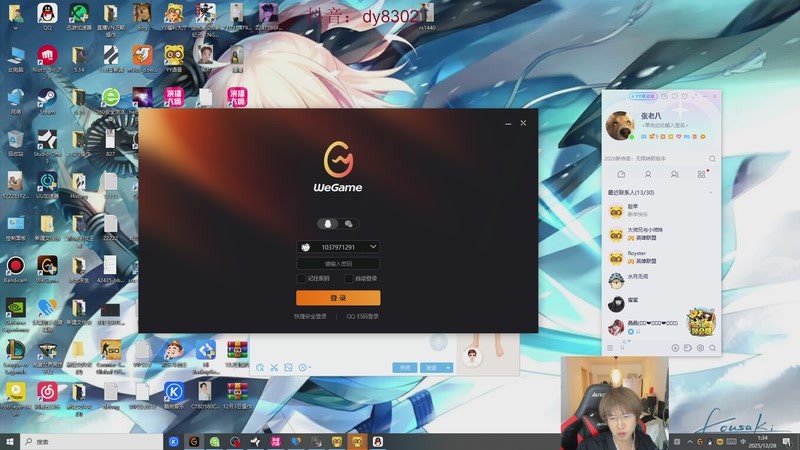Open the PotPlayer desktop shortcut
The width and height of the screenshot is (800, 450).
point(15,399)
